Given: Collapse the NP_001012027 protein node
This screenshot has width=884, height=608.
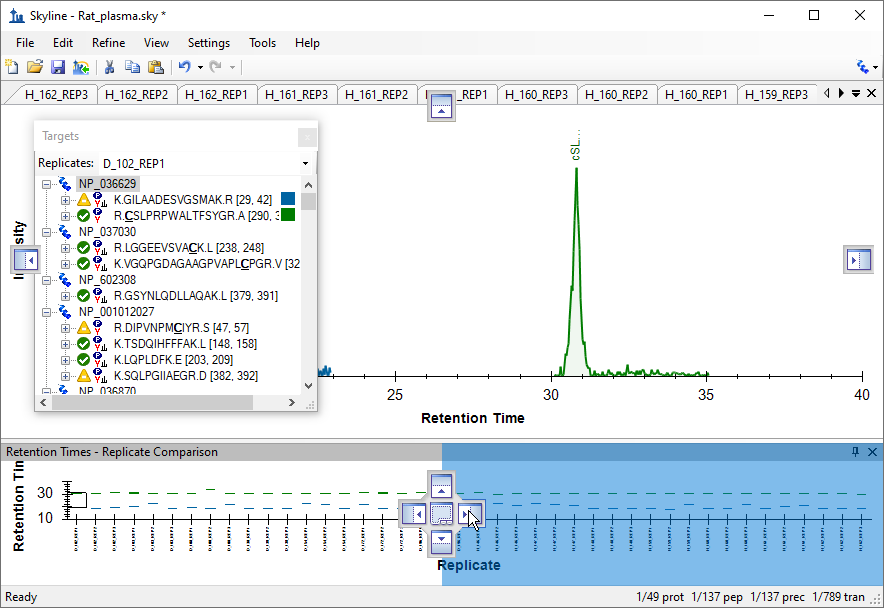Looking at the screenshot, I should tap(46, 312).
